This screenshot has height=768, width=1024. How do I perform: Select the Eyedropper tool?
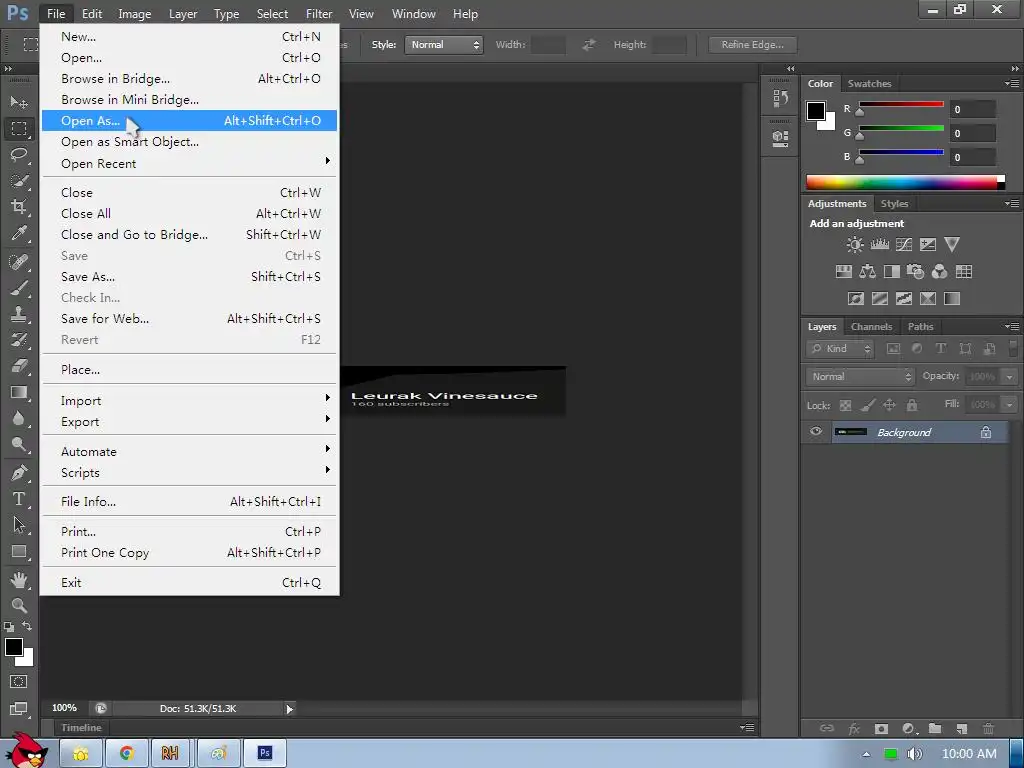tap(19, 233)
